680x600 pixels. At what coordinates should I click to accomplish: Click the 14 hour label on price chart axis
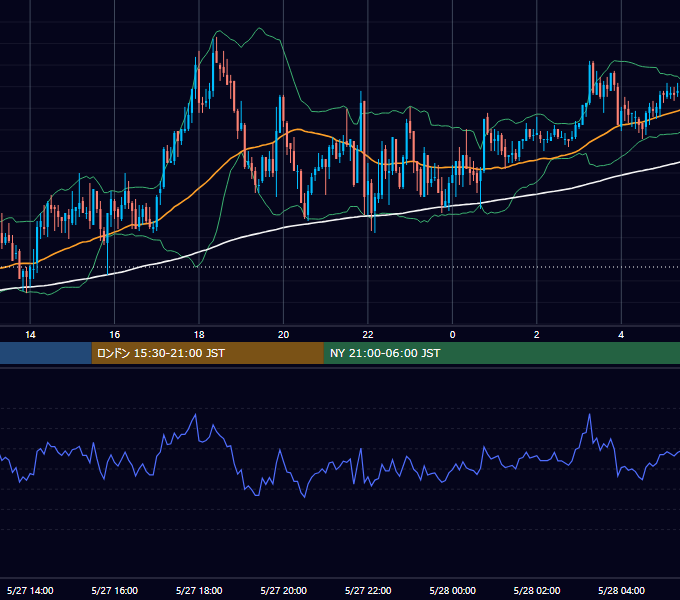pyautogui.click(x=30, y=335)
